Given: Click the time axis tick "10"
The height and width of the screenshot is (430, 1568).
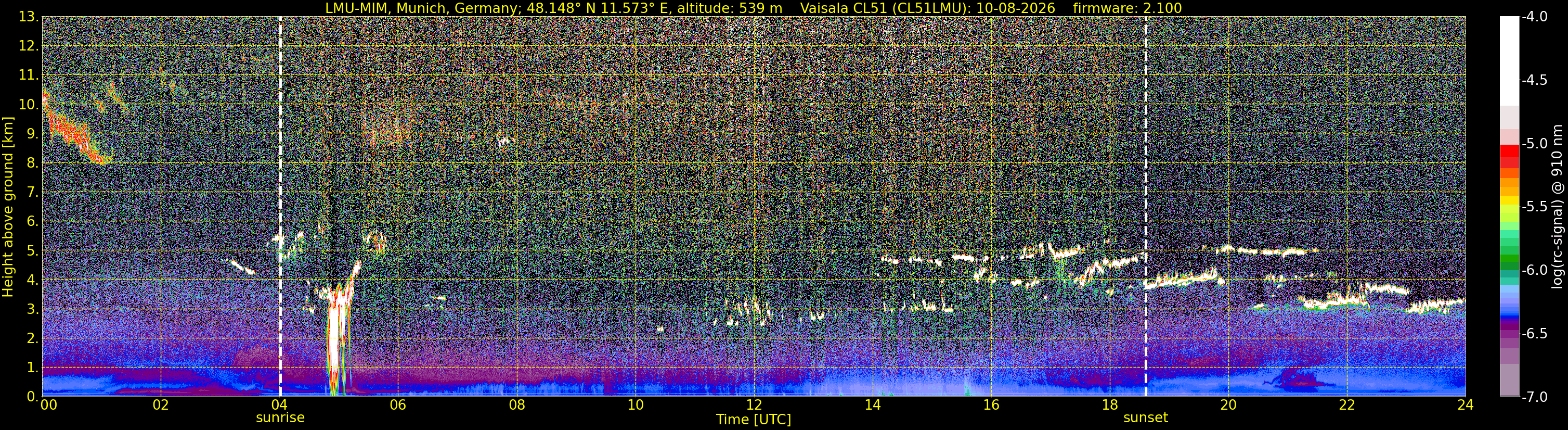Looking at the screenshot, I should (x=635, y=405).
